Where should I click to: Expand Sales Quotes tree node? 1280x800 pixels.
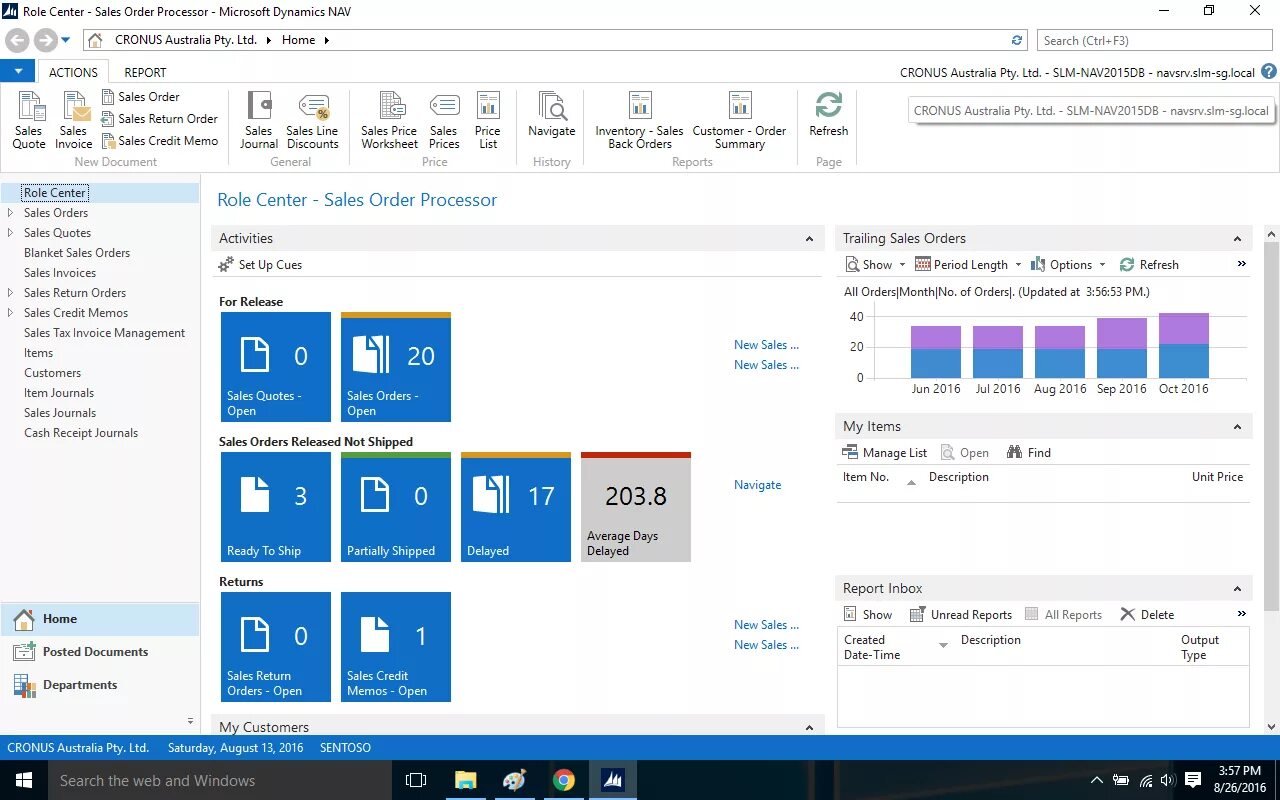click(x=10, y=233)
